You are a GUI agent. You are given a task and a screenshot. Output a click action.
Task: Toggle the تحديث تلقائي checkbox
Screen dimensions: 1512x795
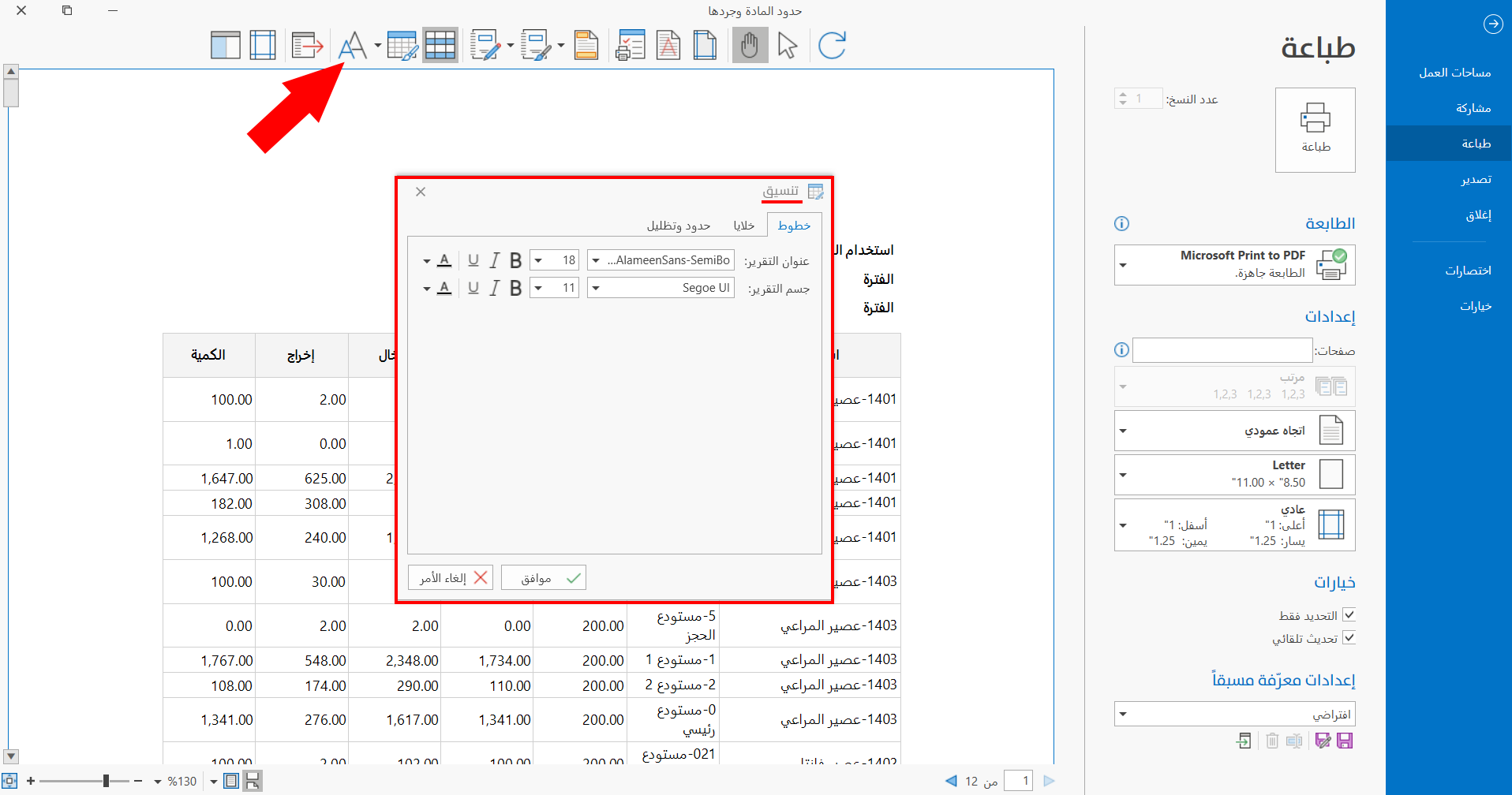click(1349, 638)
